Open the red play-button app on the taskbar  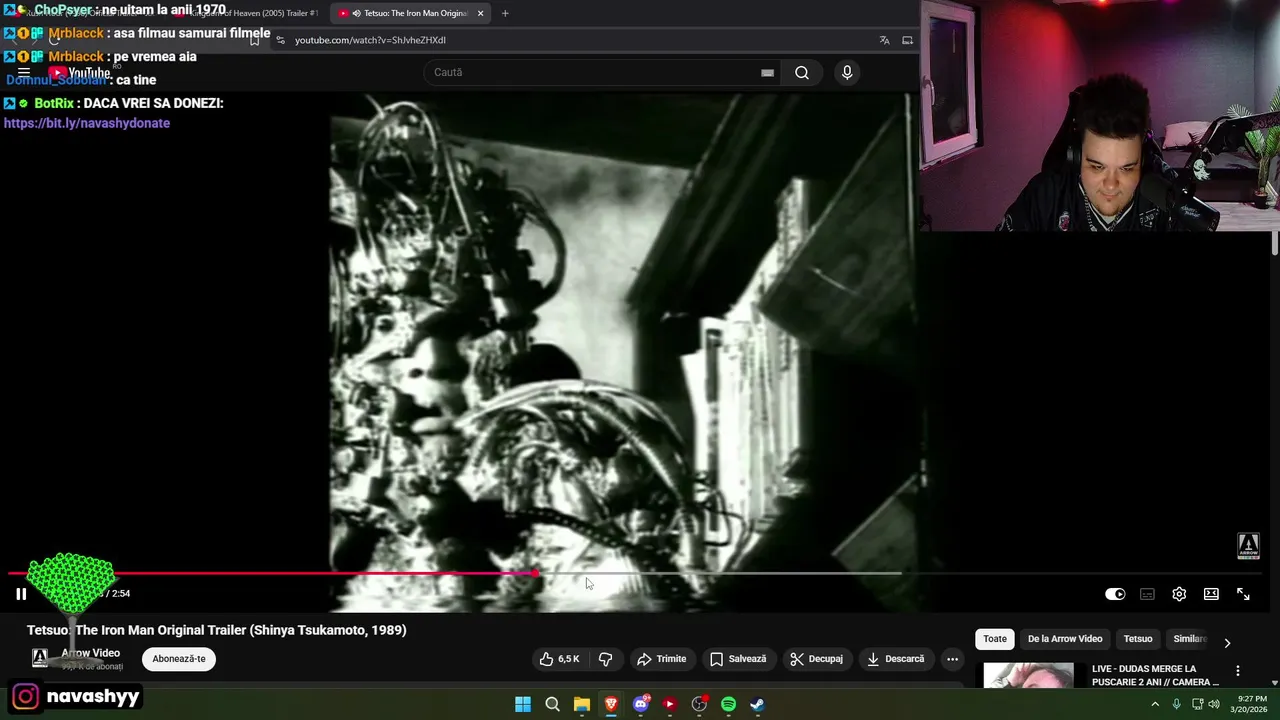click(670, 704)
